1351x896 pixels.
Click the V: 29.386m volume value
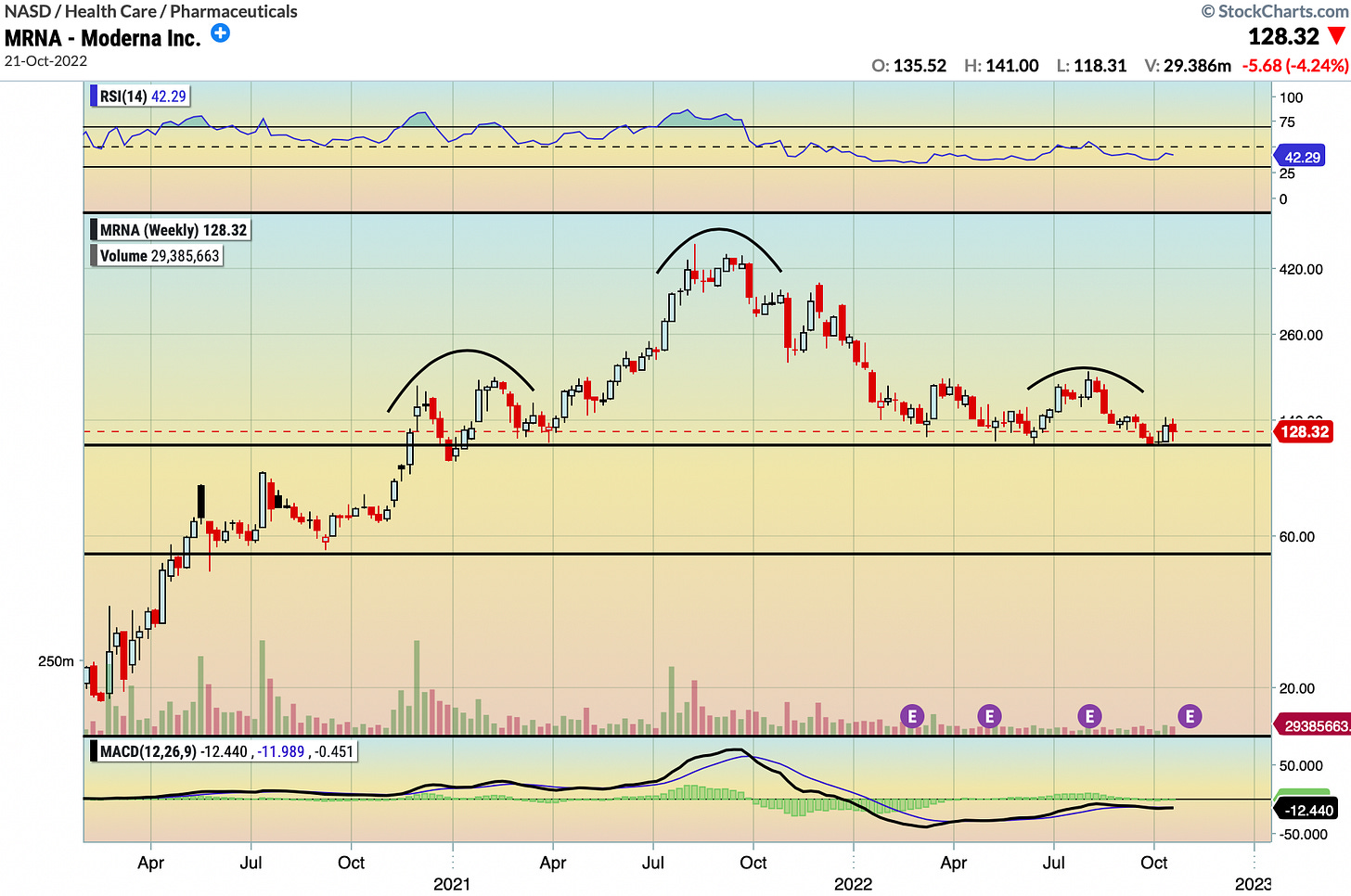tap(1188, 66)
